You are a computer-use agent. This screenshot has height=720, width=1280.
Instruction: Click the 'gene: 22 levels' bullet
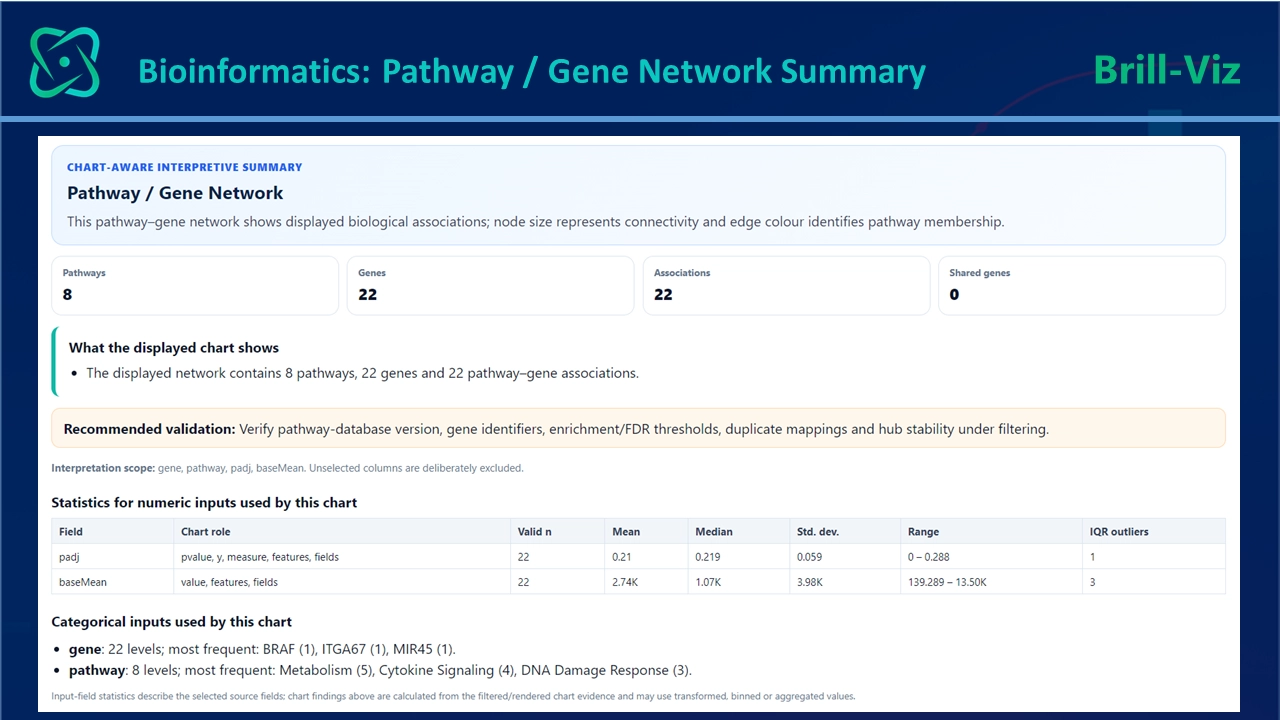(x=262, y=649)
